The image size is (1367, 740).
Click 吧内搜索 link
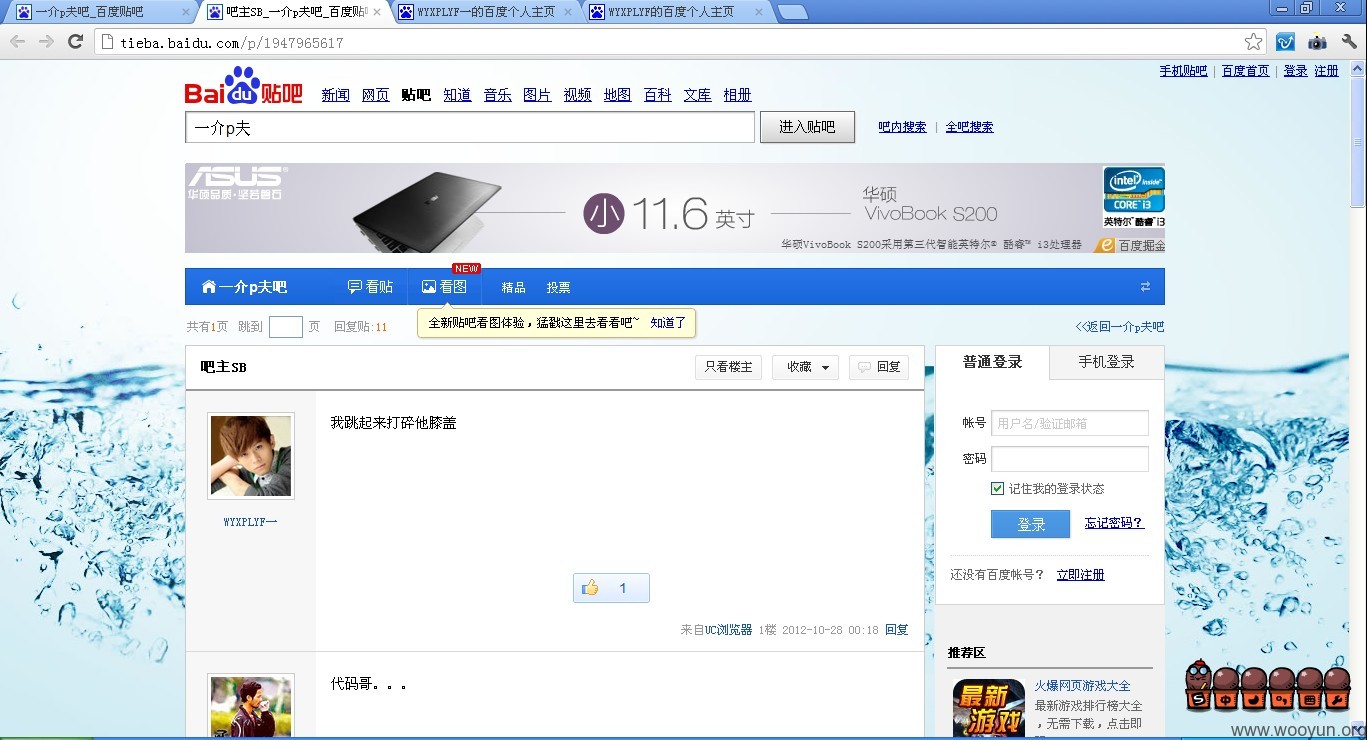(902, 127)
